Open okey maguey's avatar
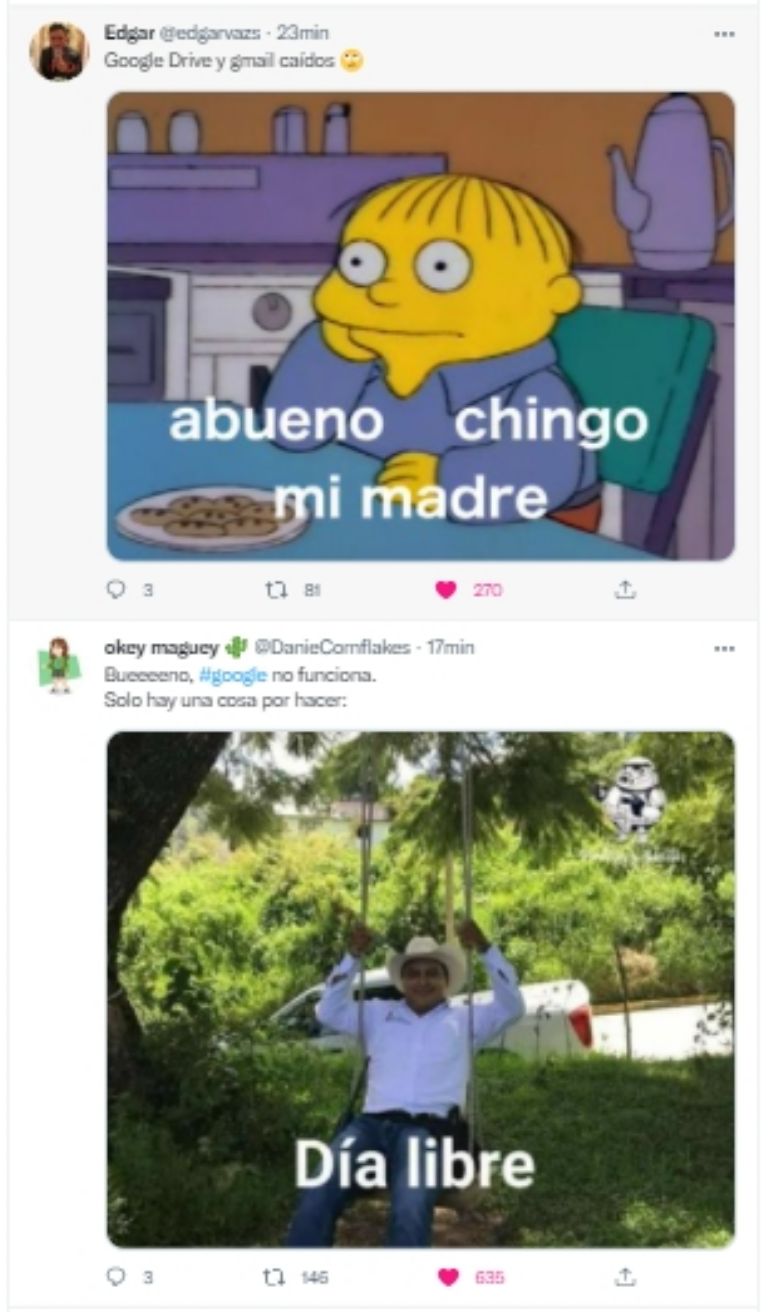Viewport: 768px width, 1312px height. 59,665
